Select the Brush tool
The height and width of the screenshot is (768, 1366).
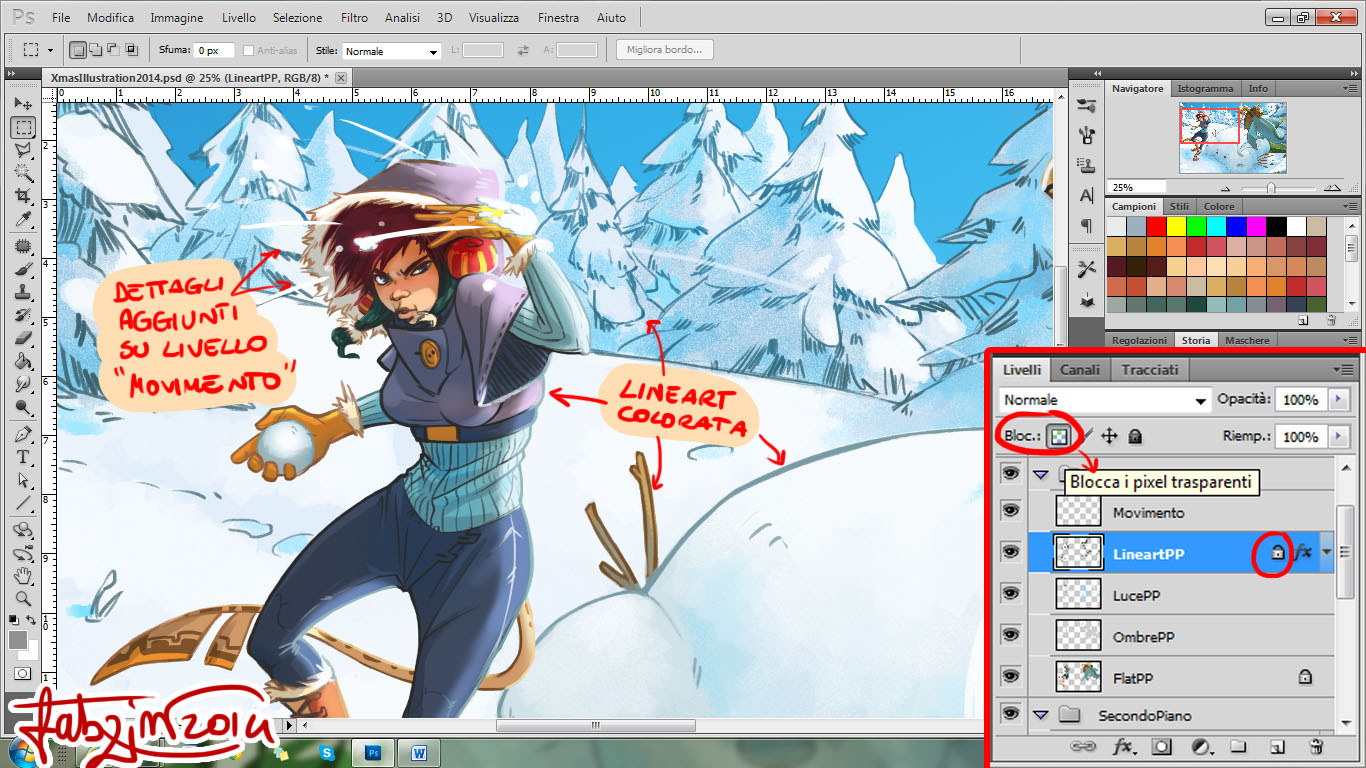click(x=23, y=270)
